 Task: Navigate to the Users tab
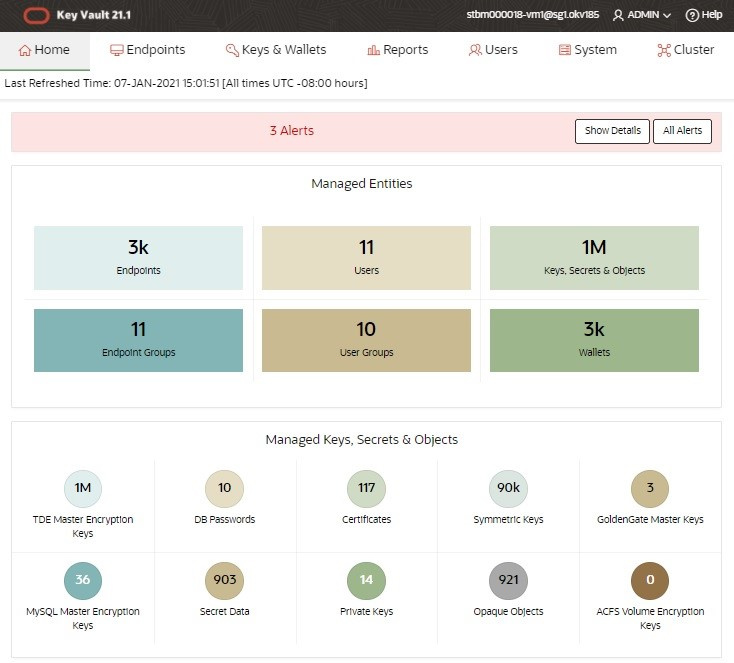pos(493,50)
